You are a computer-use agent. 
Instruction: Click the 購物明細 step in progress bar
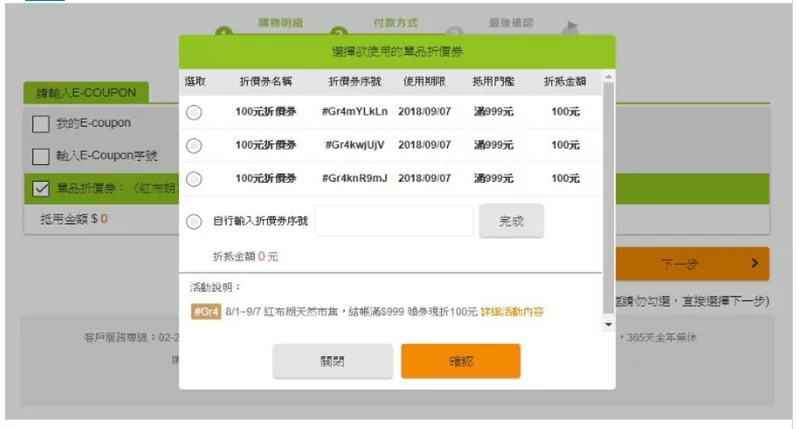coord(279,22)
